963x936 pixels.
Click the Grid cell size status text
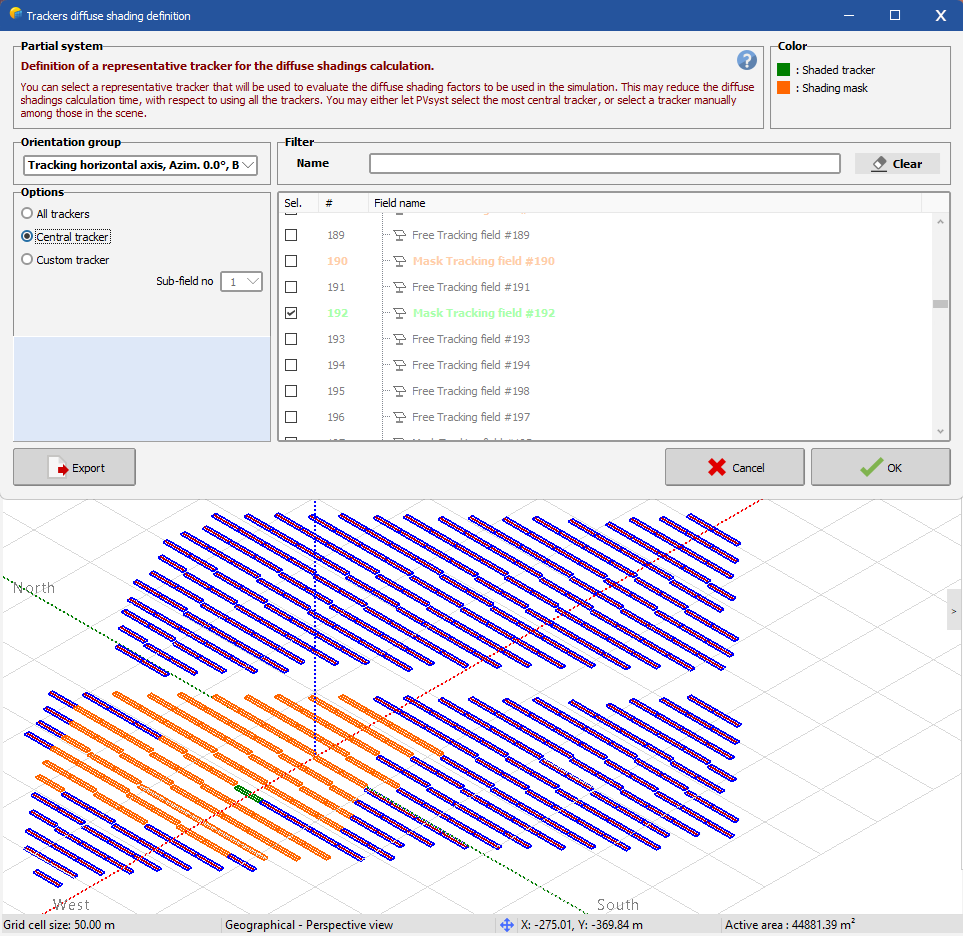pos(59,924)
